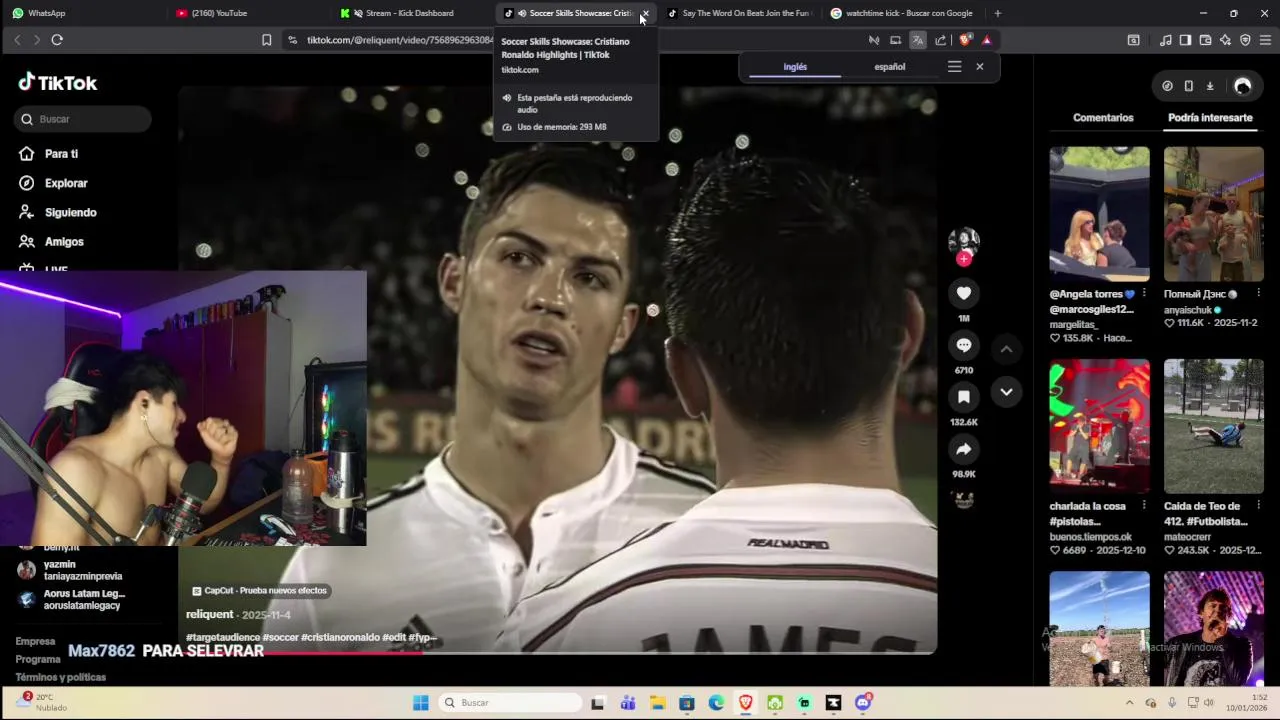1280x720 pixels.
Task: Toggle the Brave sidebar panel icon
Action: 1185,40
